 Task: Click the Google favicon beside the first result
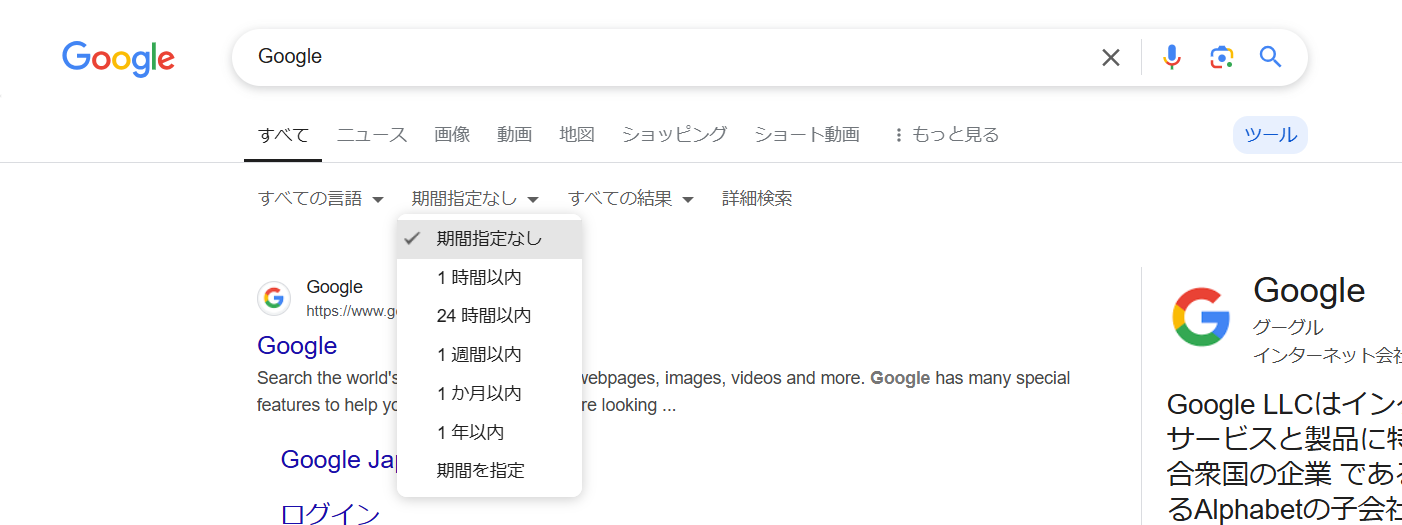pyautogui.click(x=274, y=298)
